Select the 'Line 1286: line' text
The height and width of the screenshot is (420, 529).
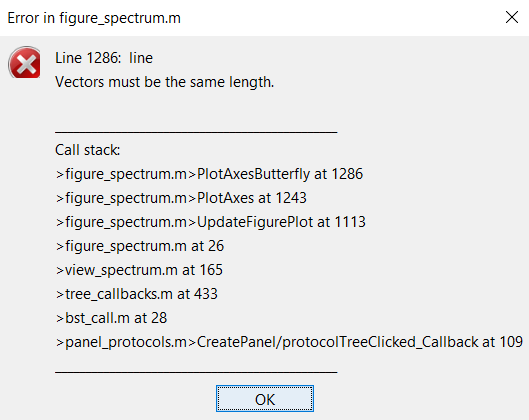coord(104,58)
